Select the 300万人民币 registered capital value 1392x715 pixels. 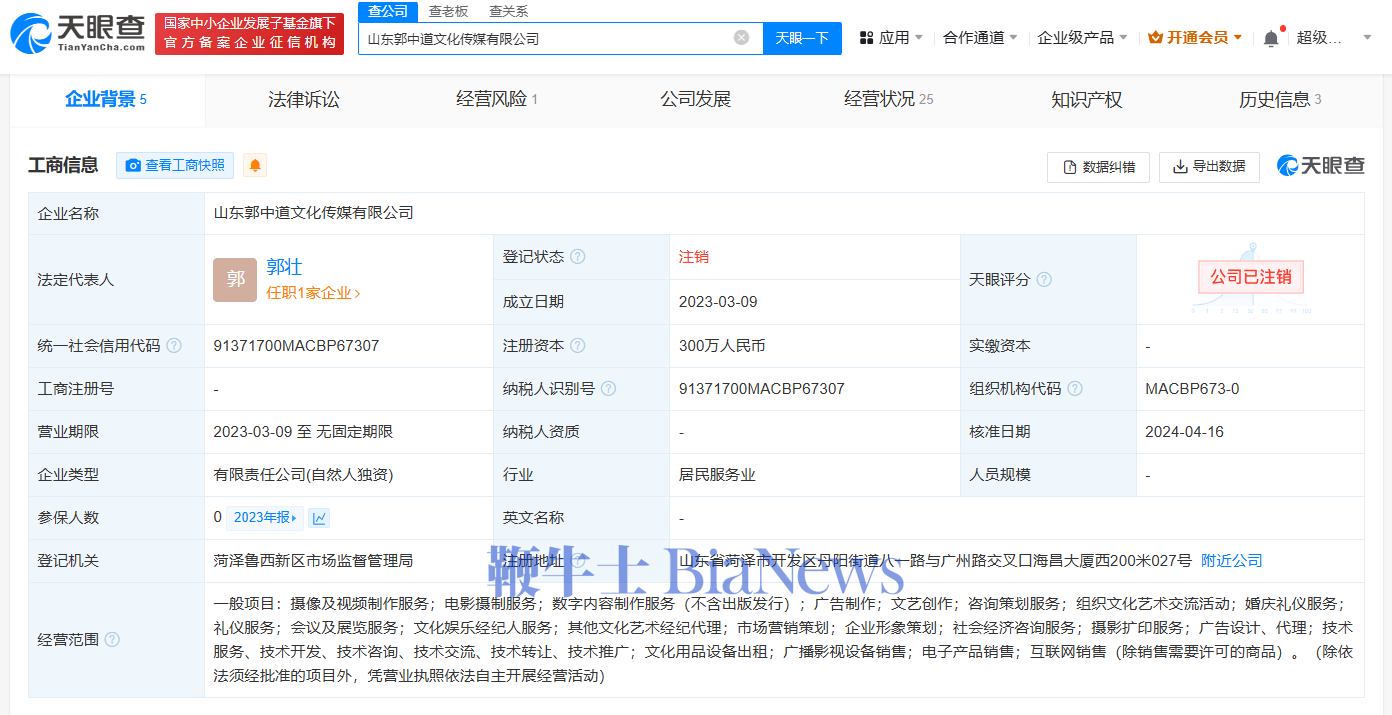coord(722,346)
